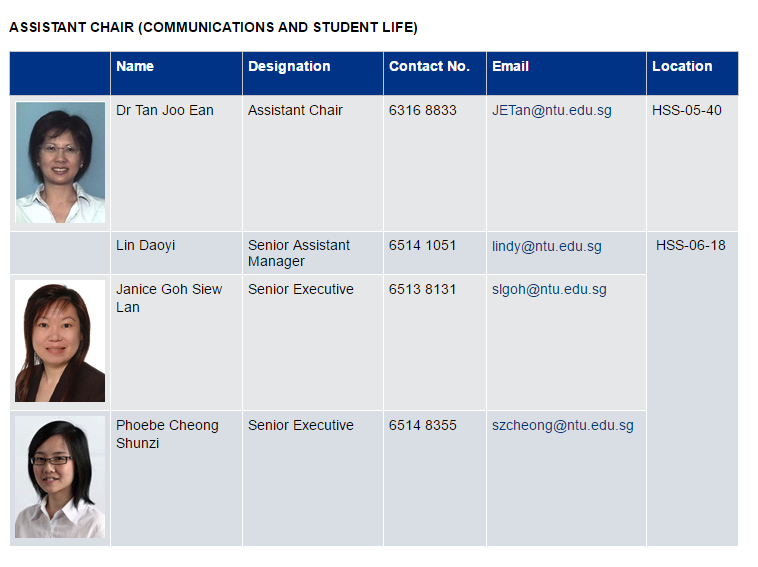Click the Email column header
Screen dimensions: 758x567
(510, 67)
